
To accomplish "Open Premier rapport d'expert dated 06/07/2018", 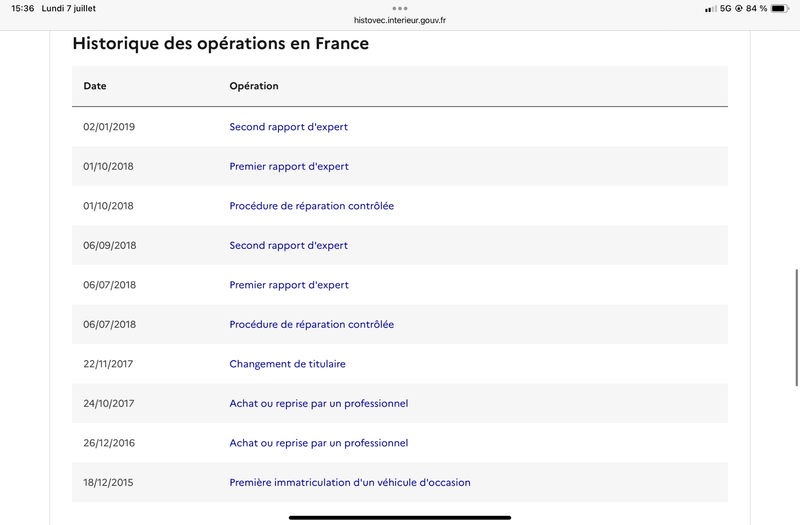I will click(x=289, y=285).
